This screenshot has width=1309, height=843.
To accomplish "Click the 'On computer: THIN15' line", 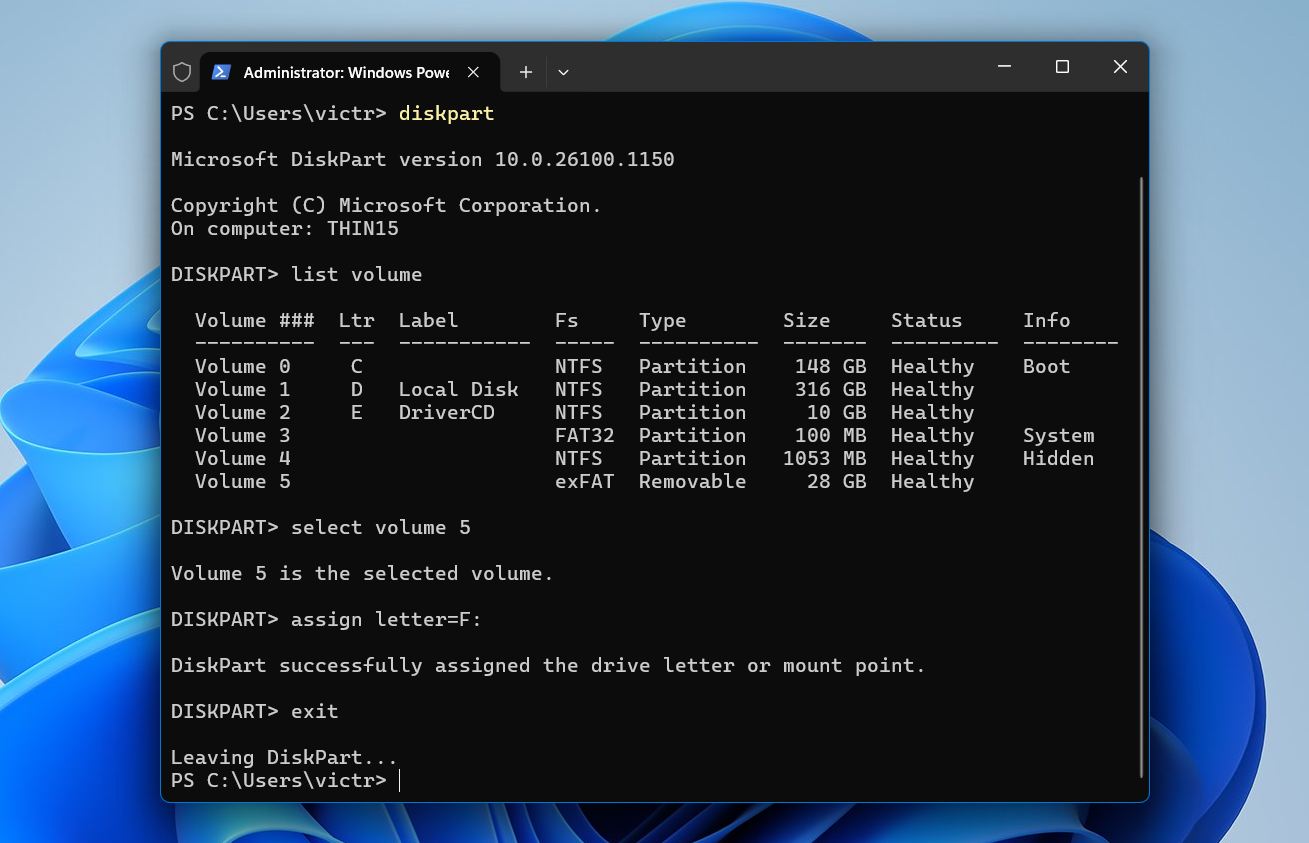I will tap(285, 228).
